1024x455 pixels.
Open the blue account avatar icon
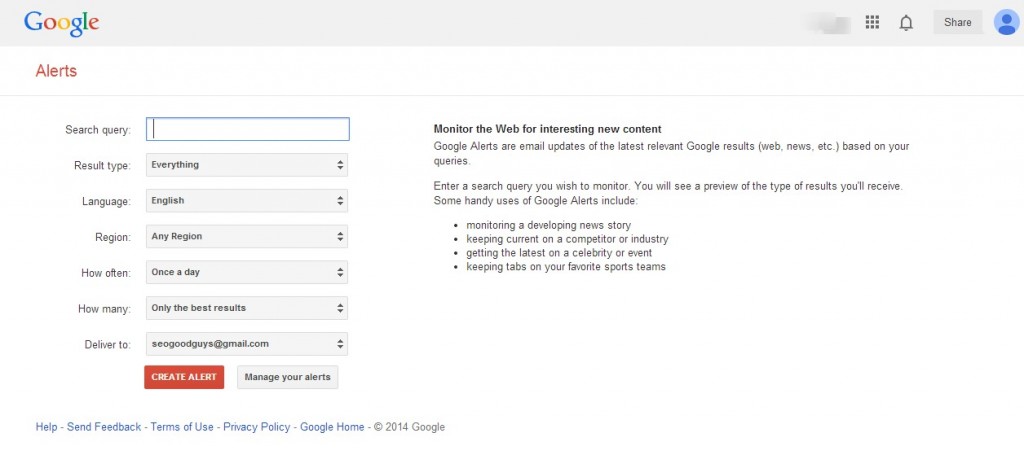pyautogui.click(x=1006, y=22)
